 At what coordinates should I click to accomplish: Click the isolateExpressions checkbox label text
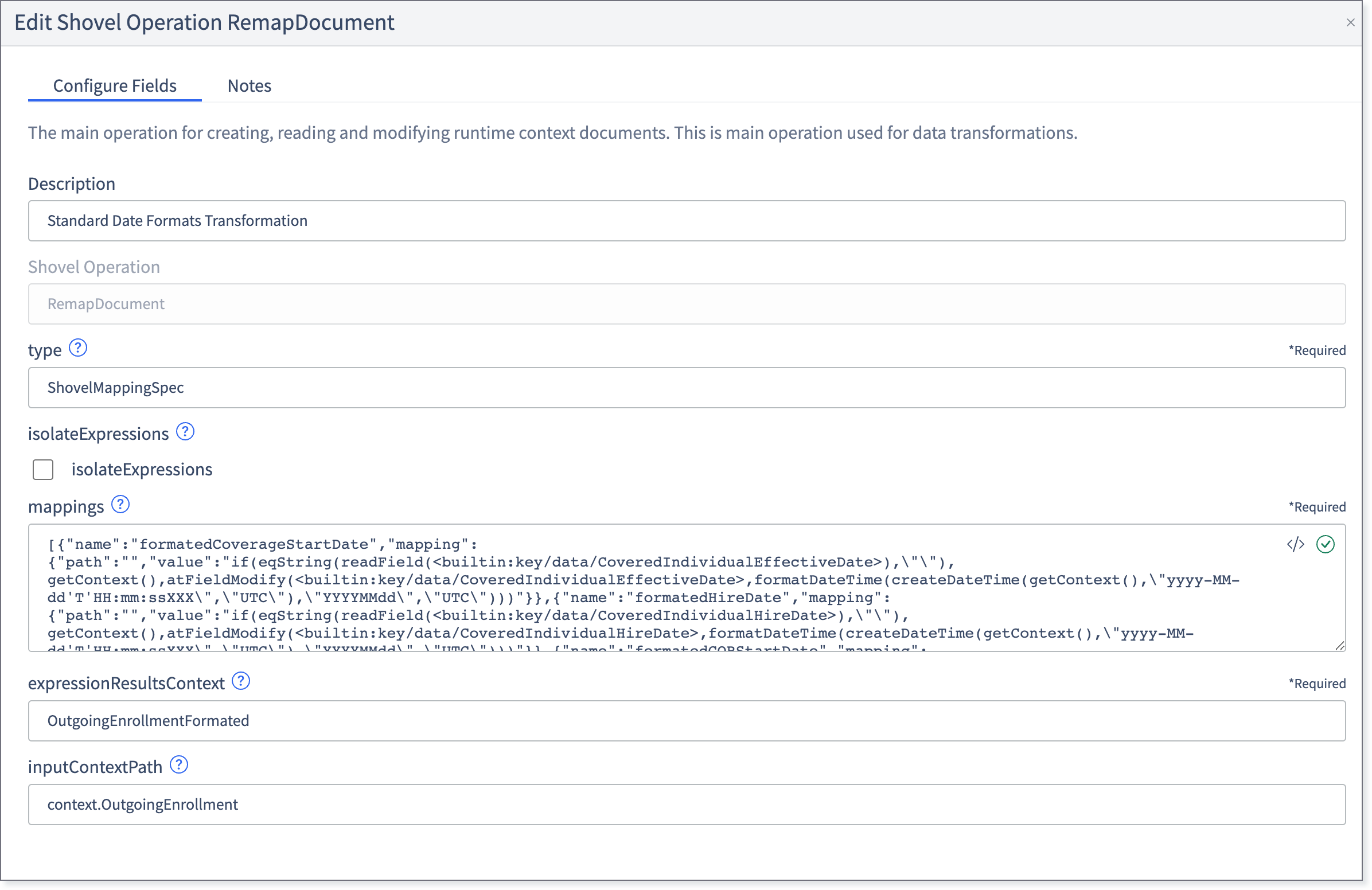coord(142,469)
